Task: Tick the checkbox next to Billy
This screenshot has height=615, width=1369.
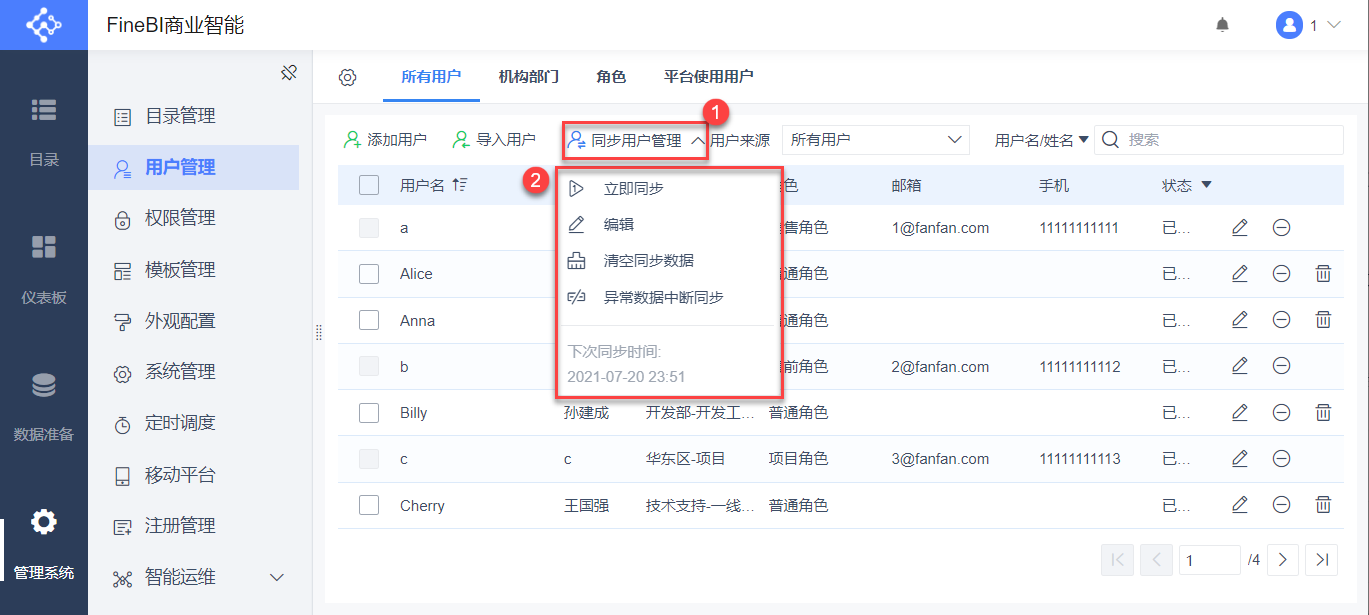Action: click(x=369, y=413)
